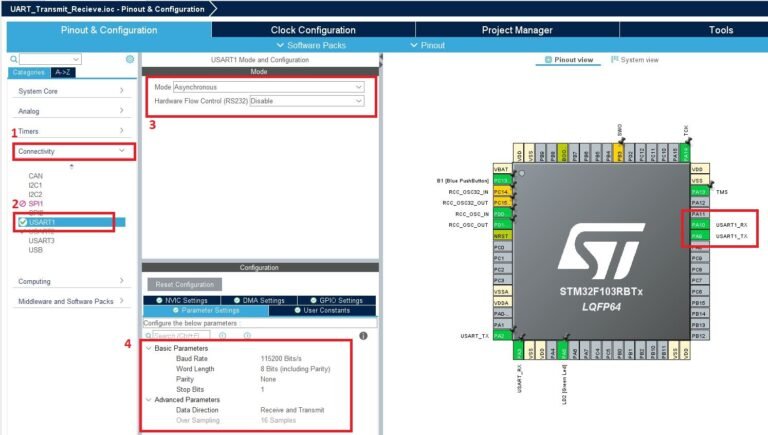
Task: Switch to System view
Action: click(x=636, y=60)
